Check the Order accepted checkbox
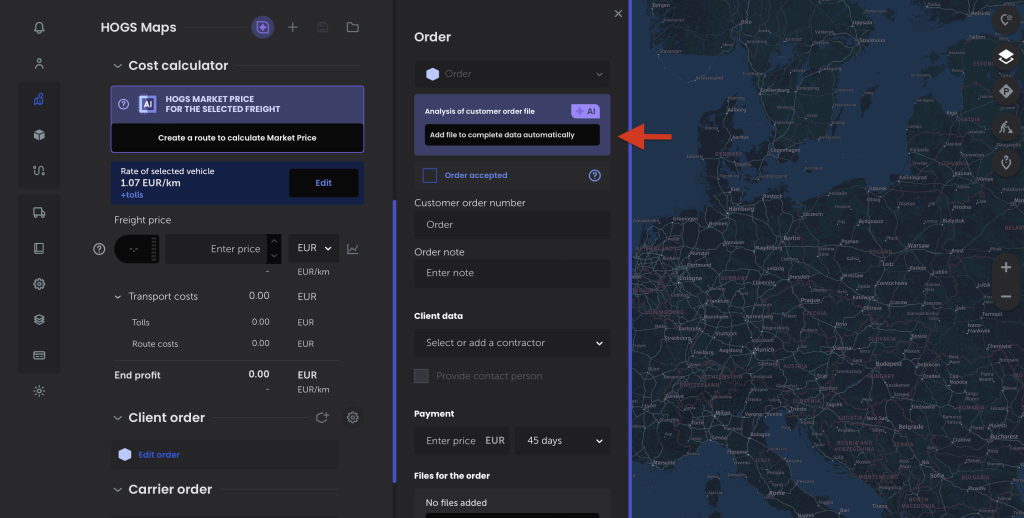 [x=430, y=175]
